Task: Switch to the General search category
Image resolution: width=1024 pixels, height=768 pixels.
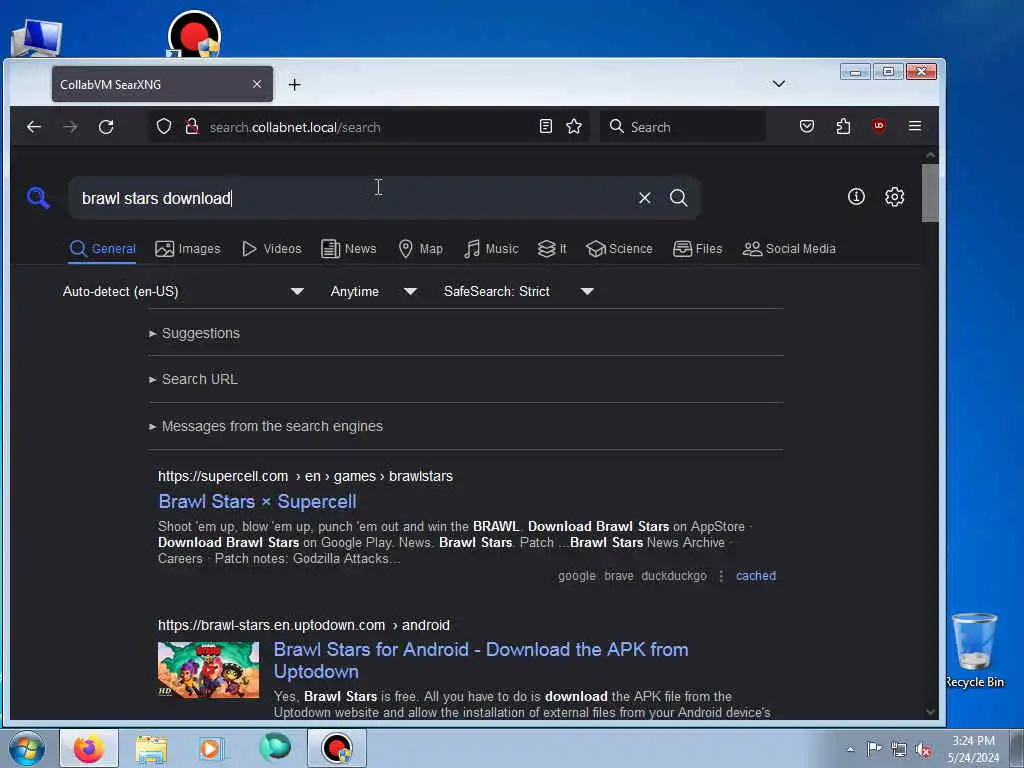Action: 103,249
